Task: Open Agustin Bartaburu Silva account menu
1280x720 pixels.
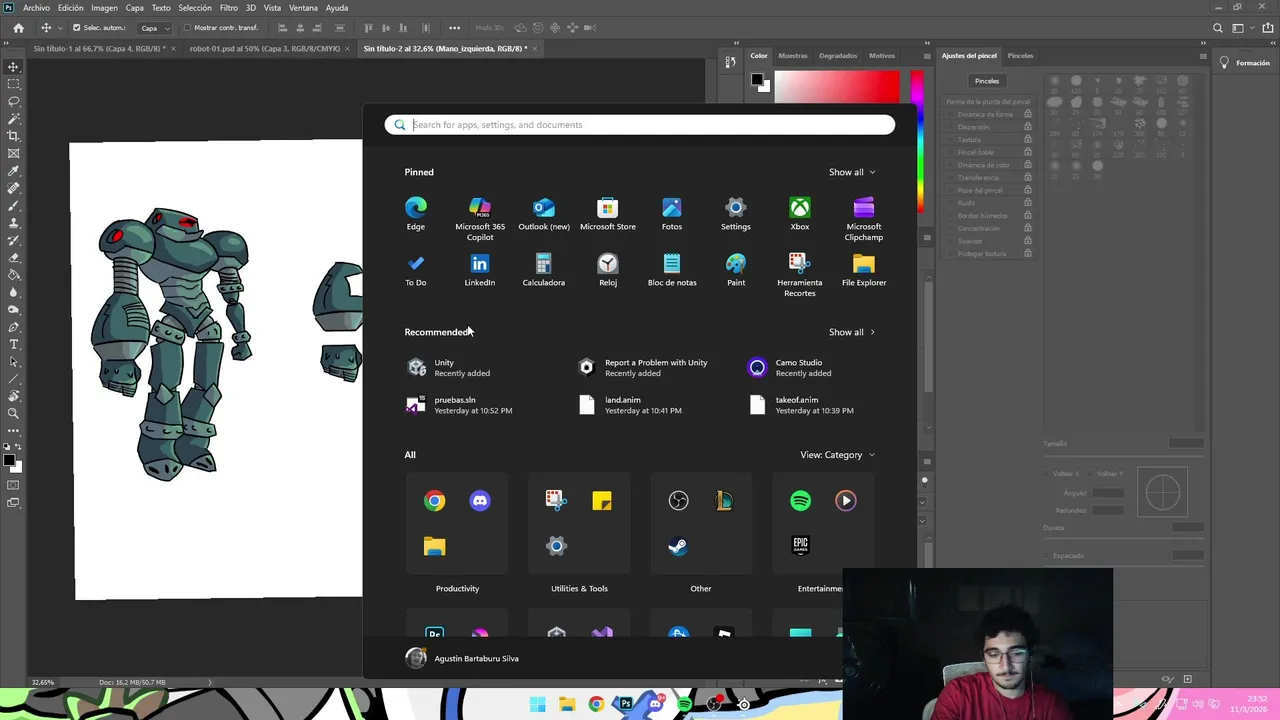Action: (462, 658)
